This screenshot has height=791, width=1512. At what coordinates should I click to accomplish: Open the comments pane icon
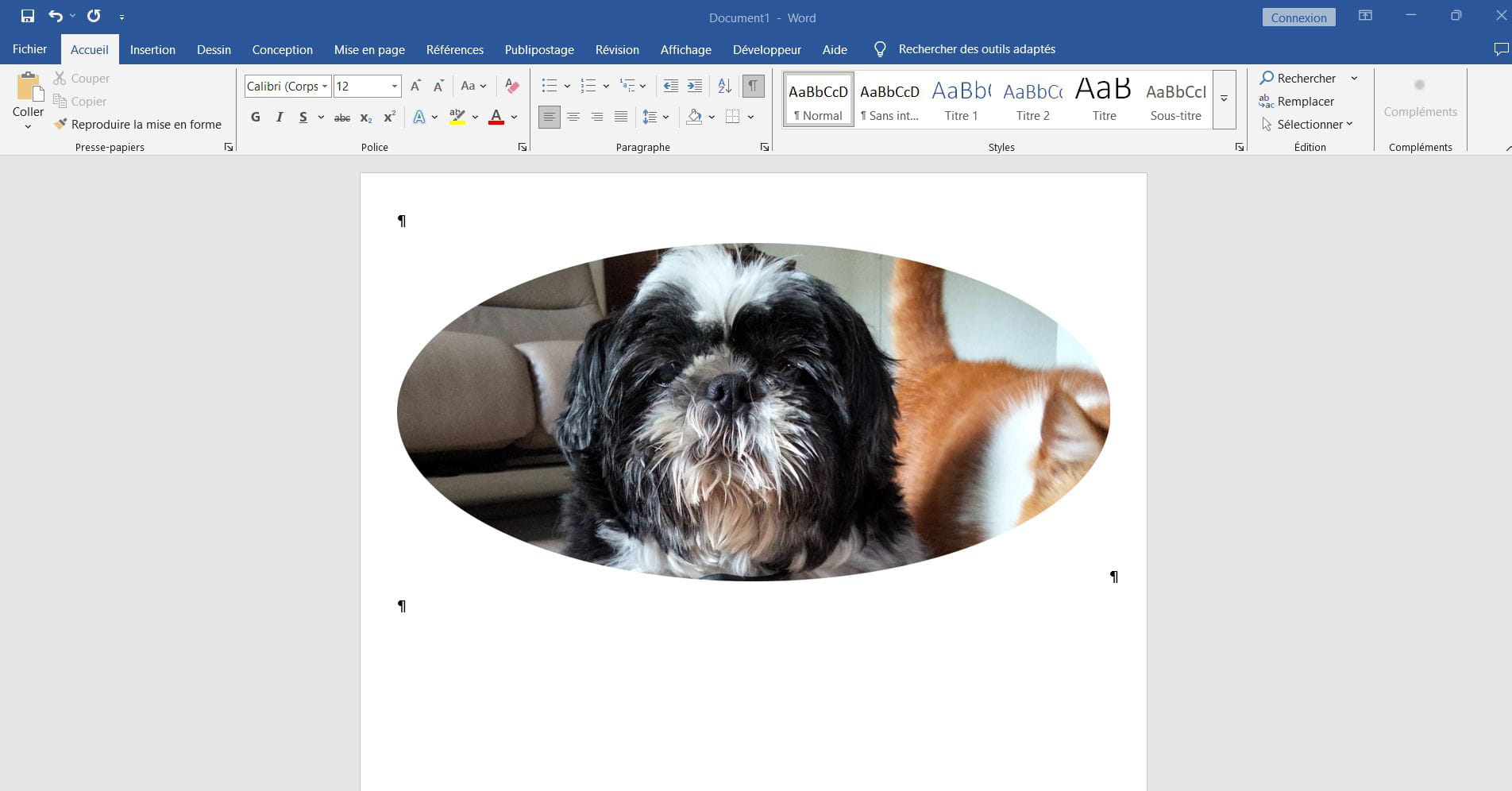tap(1501, 49)
